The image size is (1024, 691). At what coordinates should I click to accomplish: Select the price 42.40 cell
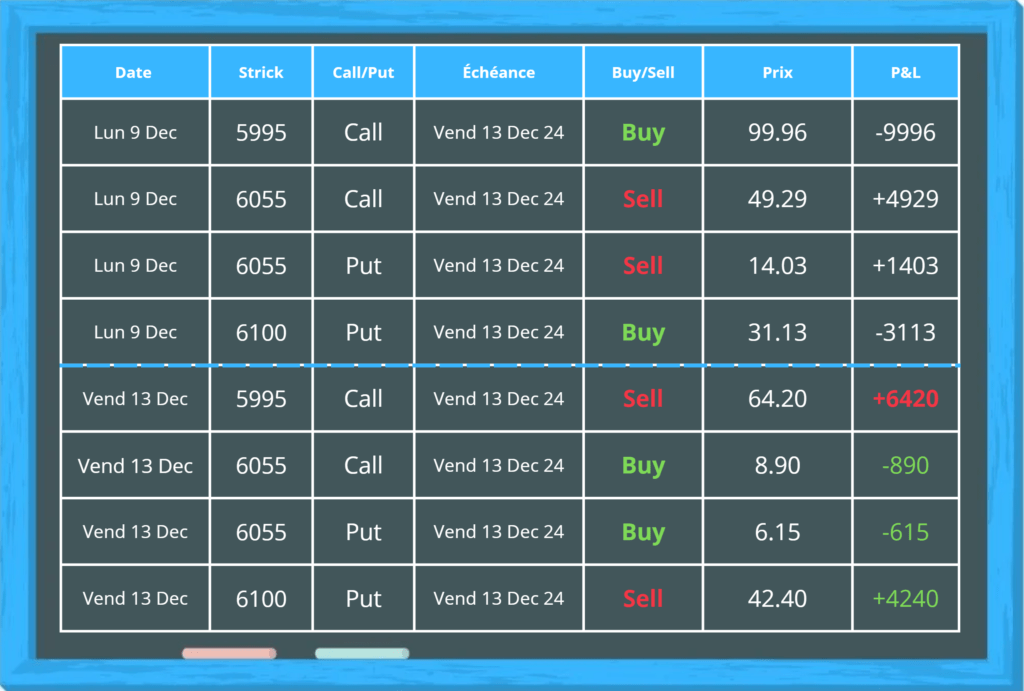(777, 598)
